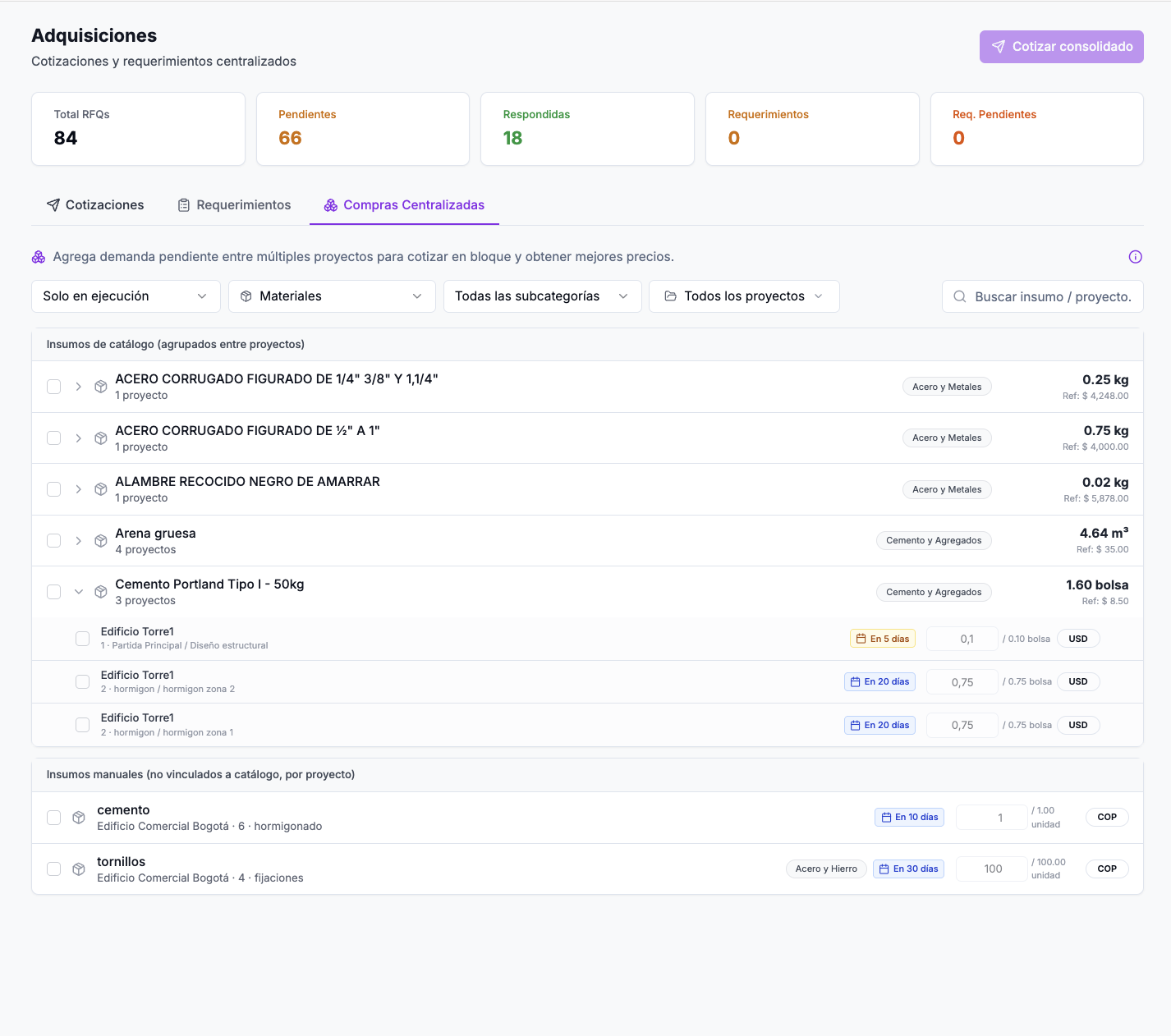
Task: Click calendar icon of hormigon zona 1 badge
Action: coord(856,725)
